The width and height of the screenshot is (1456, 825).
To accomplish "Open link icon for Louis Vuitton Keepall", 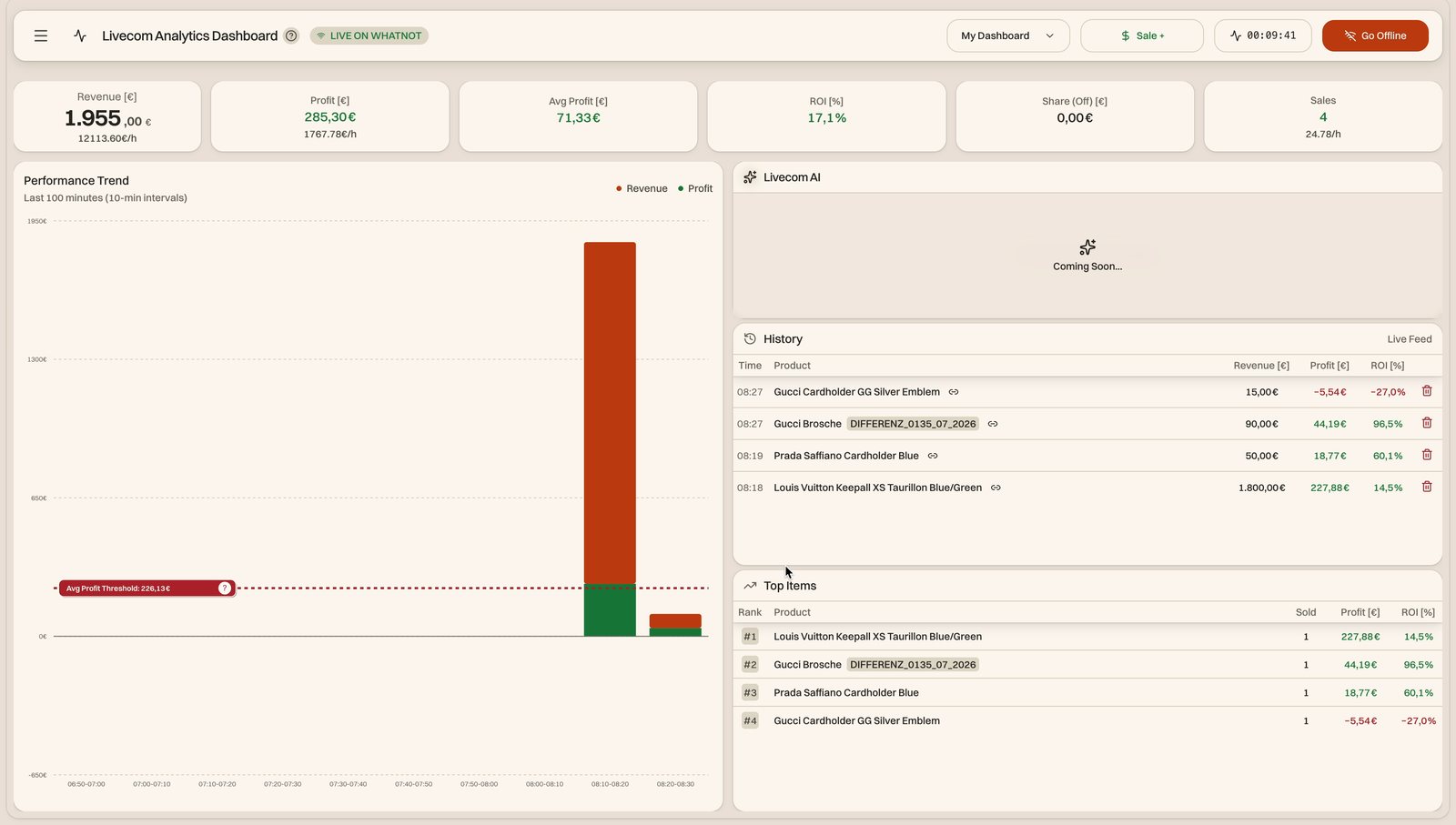I will (996, 488).
